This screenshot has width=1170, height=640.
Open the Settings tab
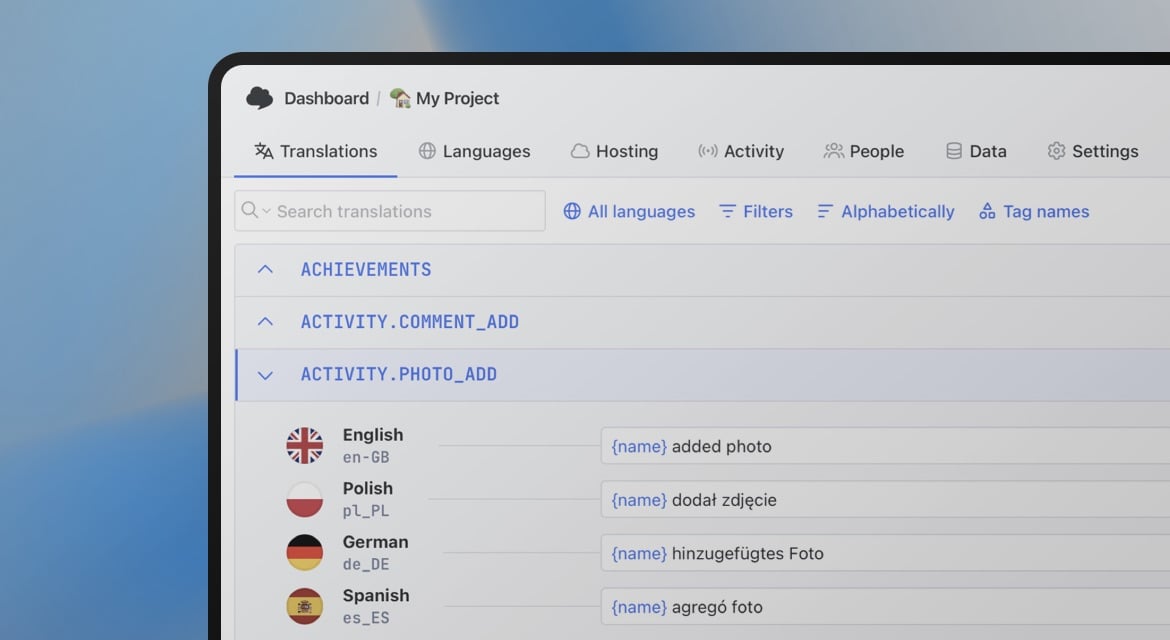tap(1092, 151)
